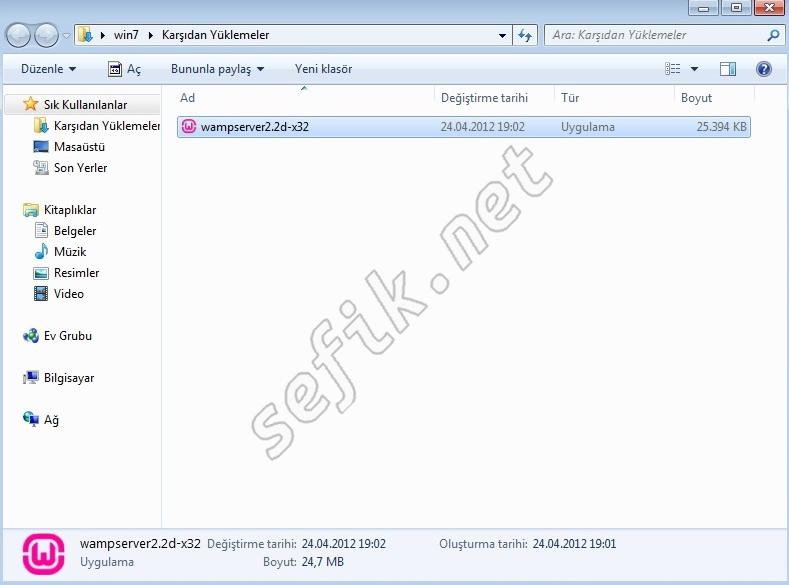This screenshot has width=789, height=585.
Task: Click the sidebar Karşıdan Yüklemeler folder icon
Action: tap(41, 126)
